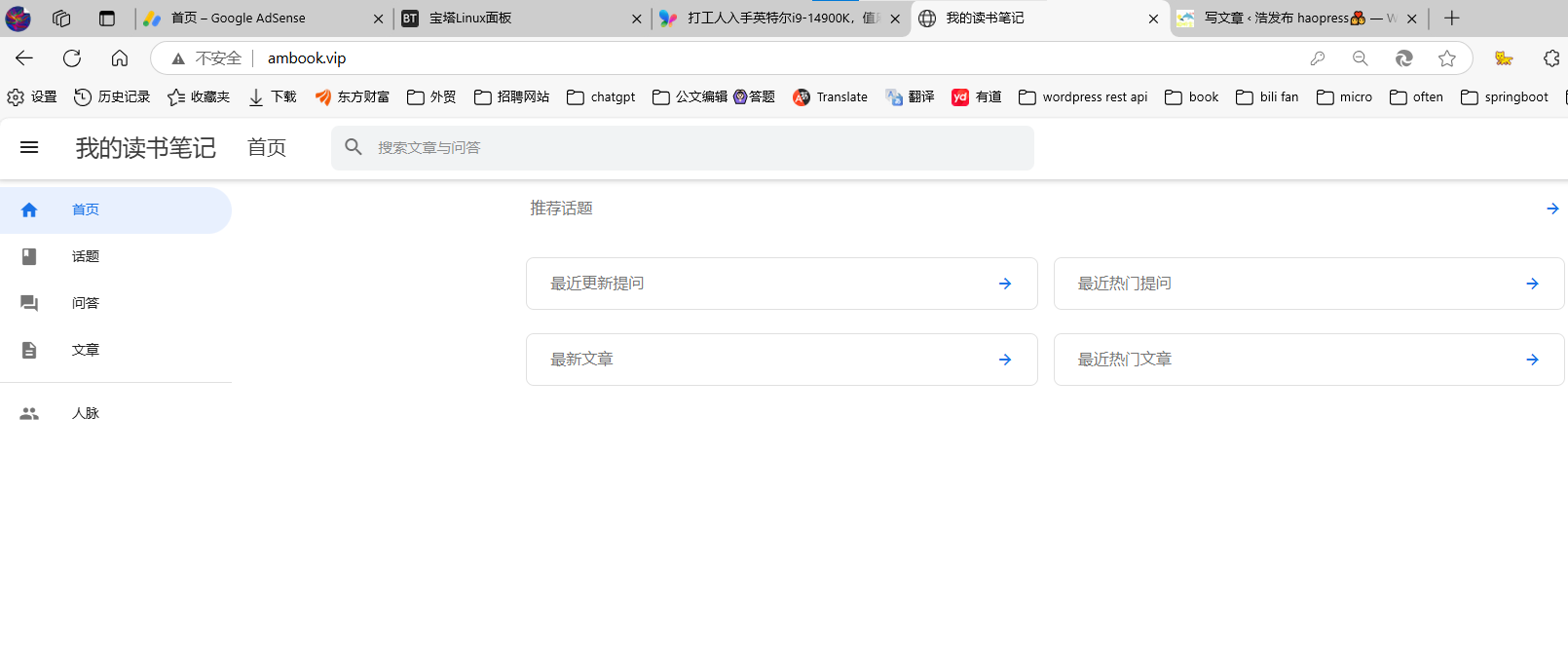Click the 首页 link in header
The width and height of the screenshot is (1568, 646).
[x=267, y=147]
